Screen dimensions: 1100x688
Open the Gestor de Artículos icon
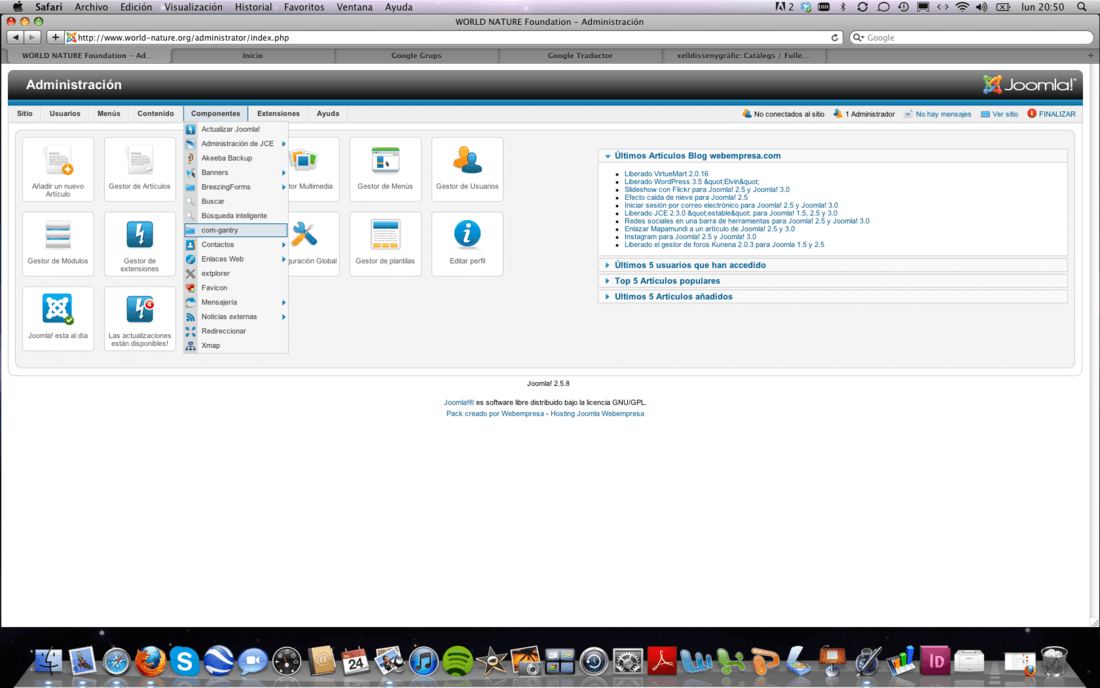140,169
